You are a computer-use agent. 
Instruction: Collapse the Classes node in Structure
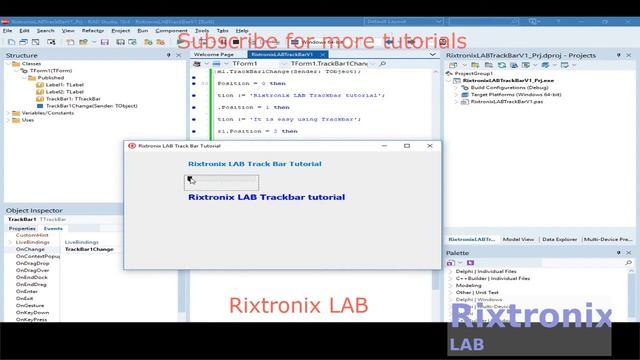click(8, 64)
